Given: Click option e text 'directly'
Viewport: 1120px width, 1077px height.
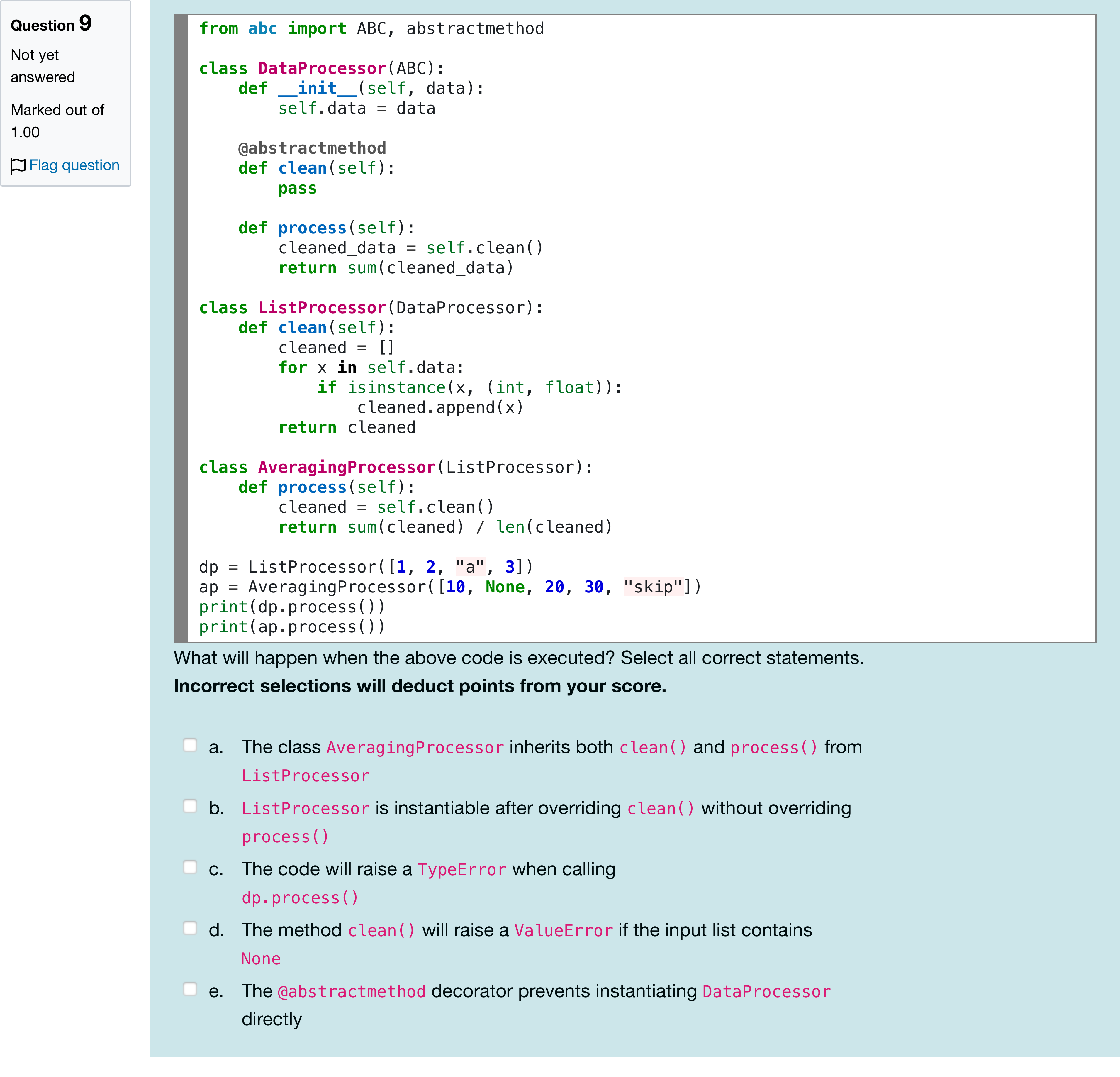Looking at the screenshot, I should [271, 1019].
